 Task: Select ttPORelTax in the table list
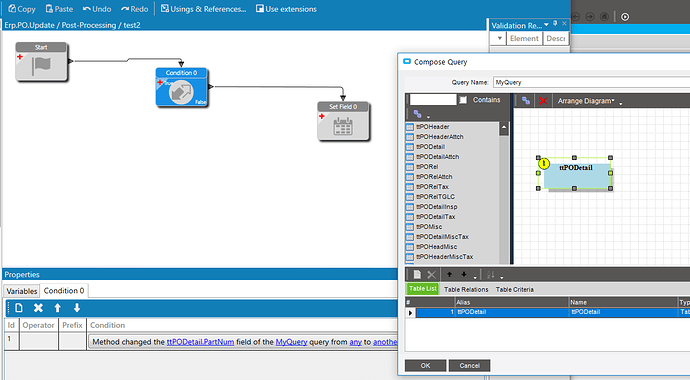point(432,187)
